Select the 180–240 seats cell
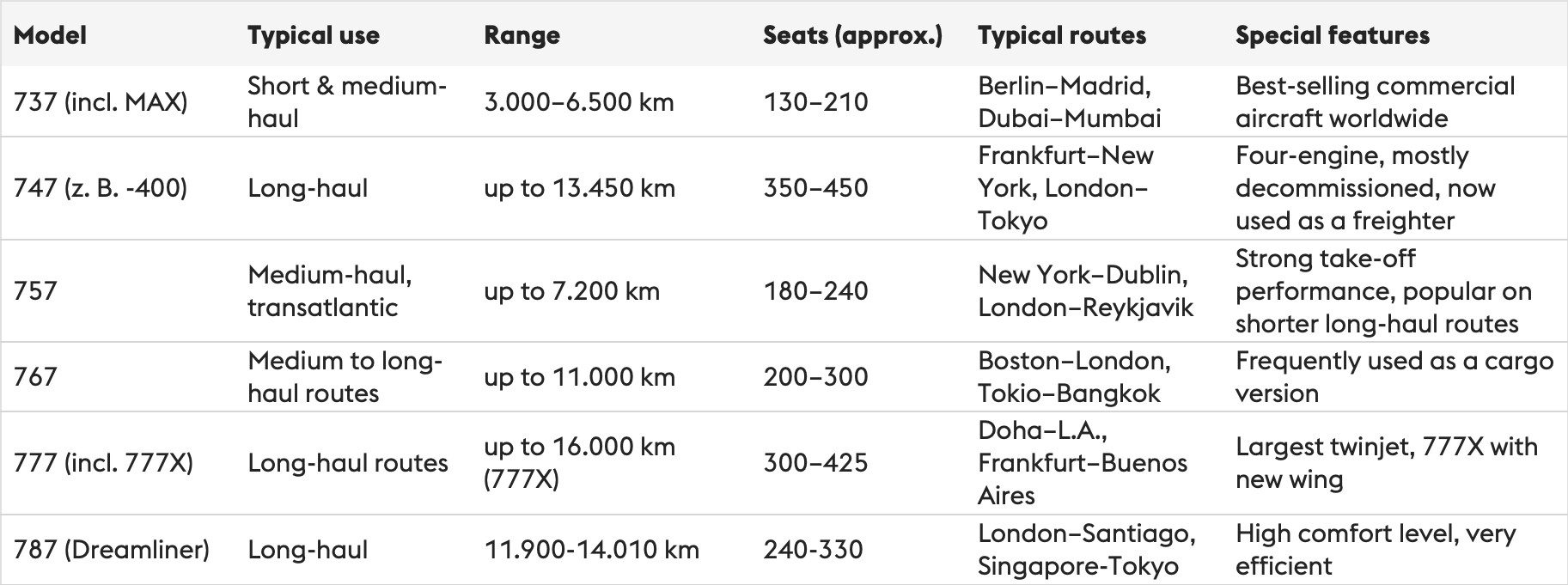The width and height of the screenshot is (1568, 585). (x=815, y=291)
